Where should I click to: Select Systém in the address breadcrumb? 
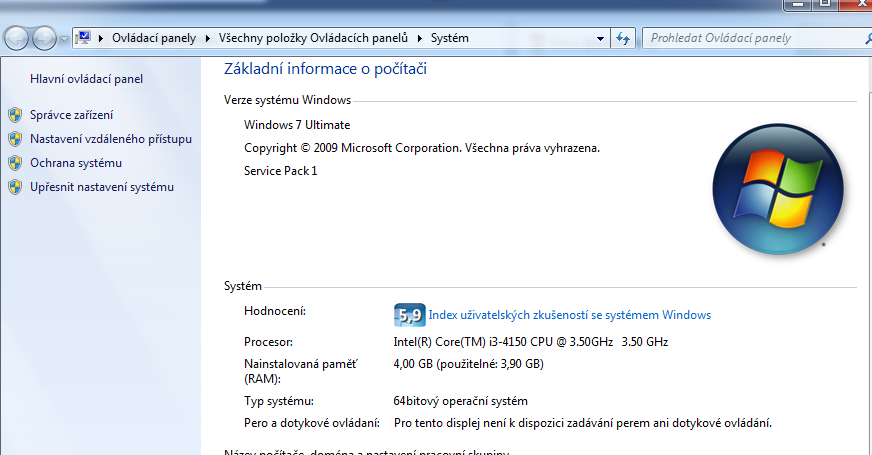click(x=449, y=38)
